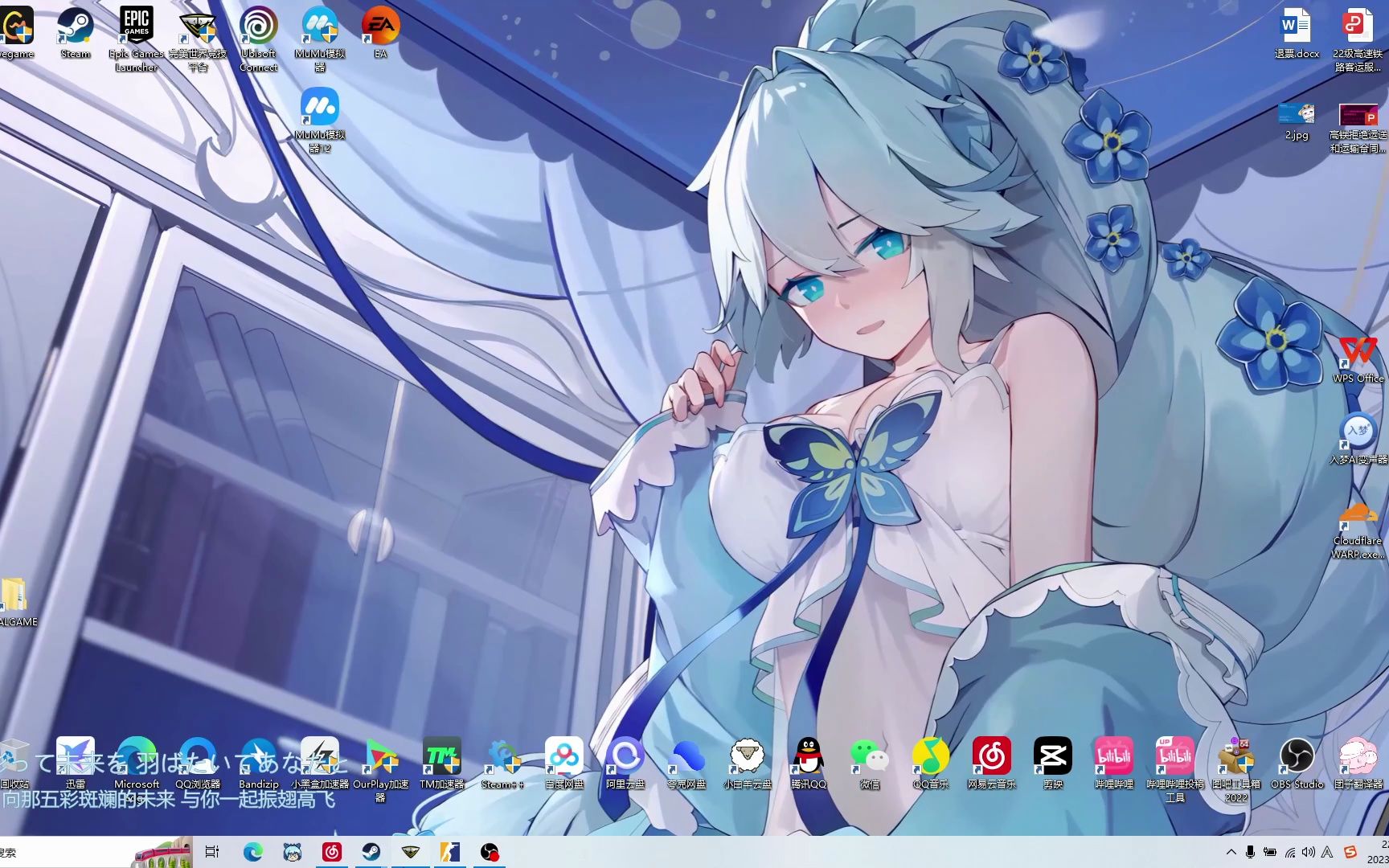This screenshot has height=868, width=1389.
Task: Click the microphone tray icon
Action: click(1250, 852)
